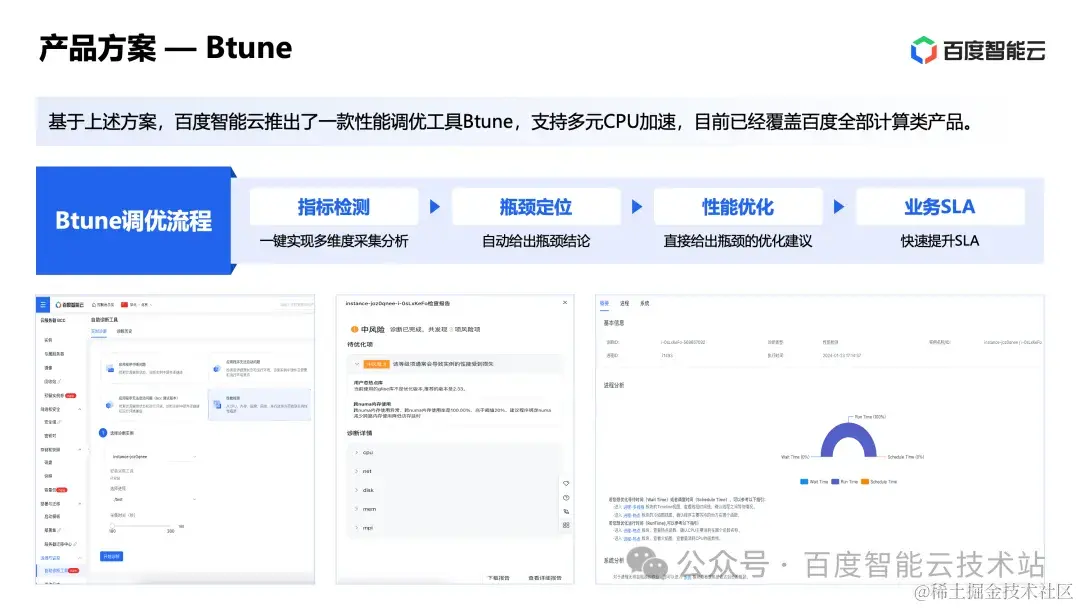Toggle Schedule Time legend swatch
Screen dimensions: 1080x608
click(x=865, y=482)
